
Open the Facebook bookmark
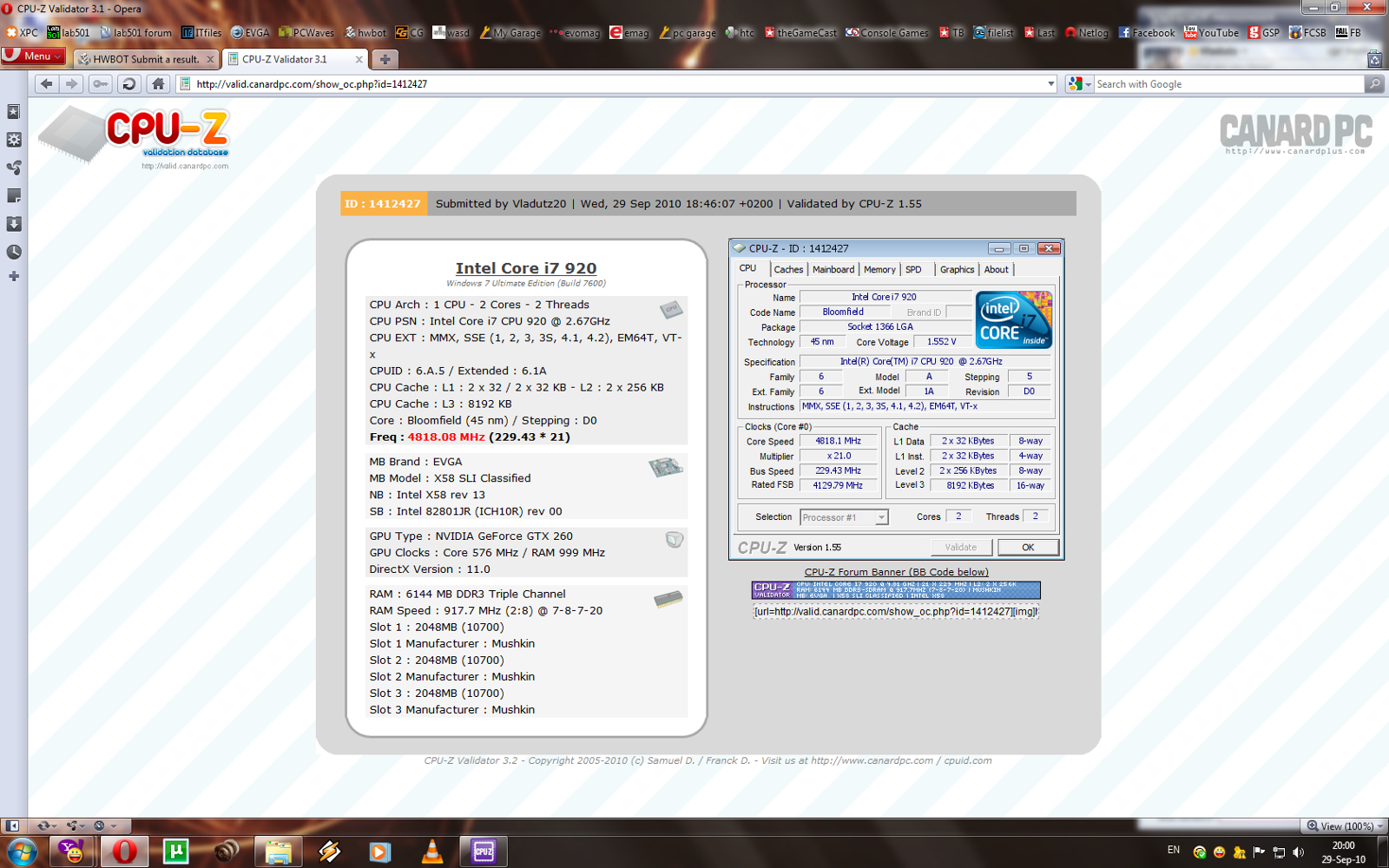pyautogui.click(x=1146, y=33)
